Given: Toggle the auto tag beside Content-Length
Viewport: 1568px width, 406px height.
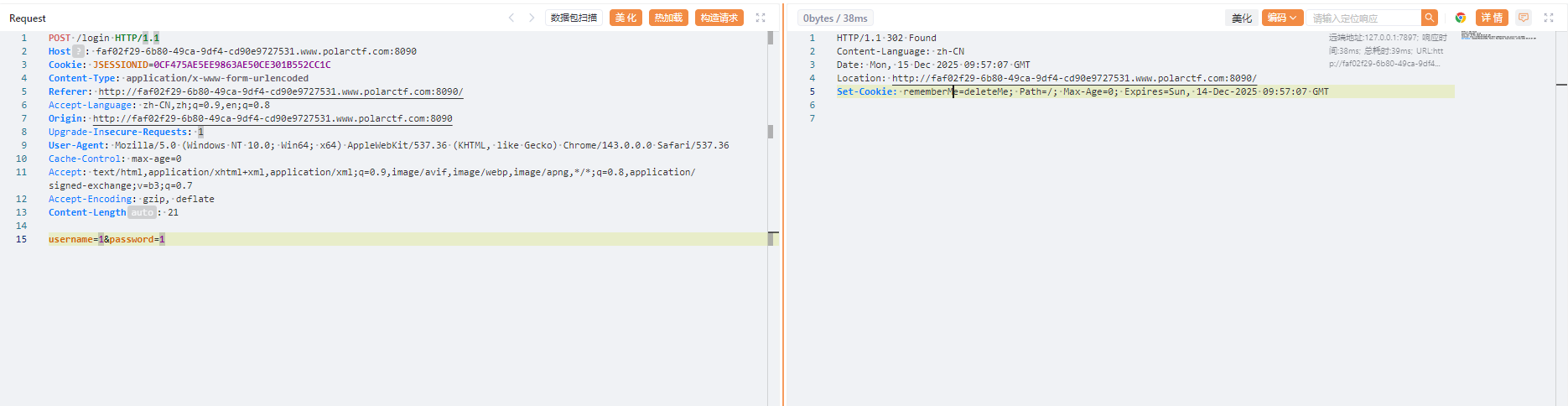Looking at the screenshot, I should click(143, 212).
